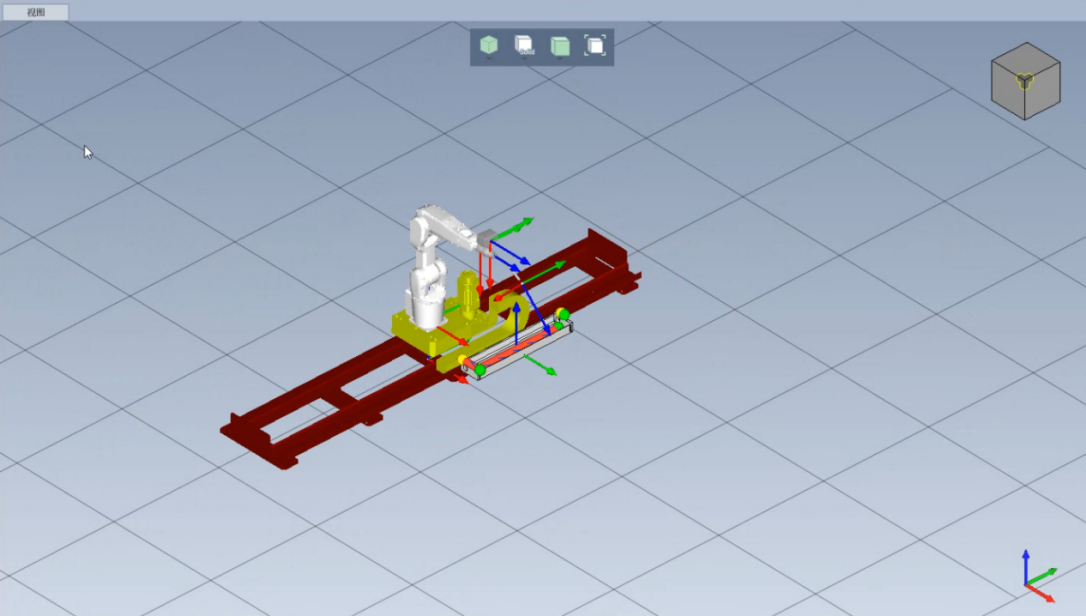Click the yellow highlighted corner of navigation cube
1086x616 pixels.
coord(1024,80)
